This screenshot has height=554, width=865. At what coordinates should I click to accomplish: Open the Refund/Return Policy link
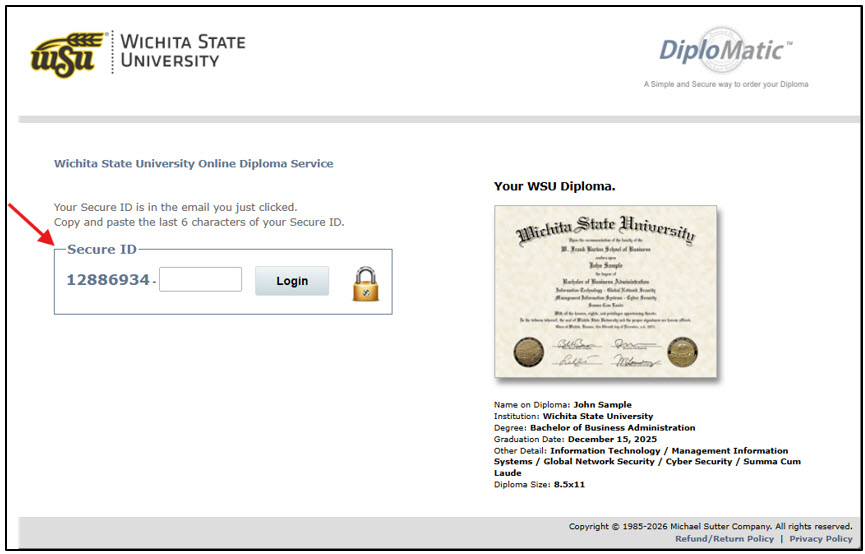click(x=724, y=539)
